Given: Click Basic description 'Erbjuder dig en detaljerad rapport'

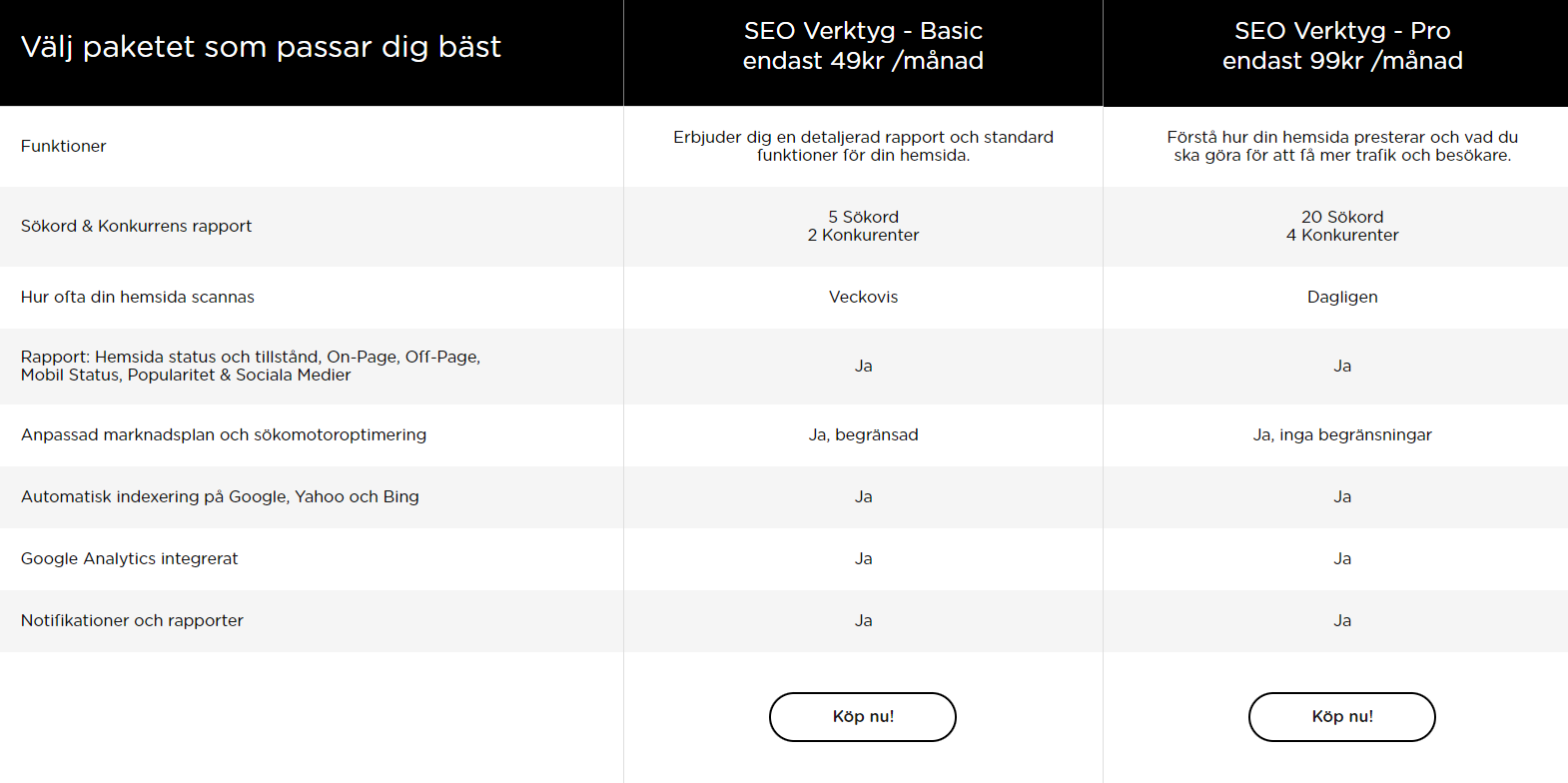Looking at the screenshot, I should click(863, 146).
